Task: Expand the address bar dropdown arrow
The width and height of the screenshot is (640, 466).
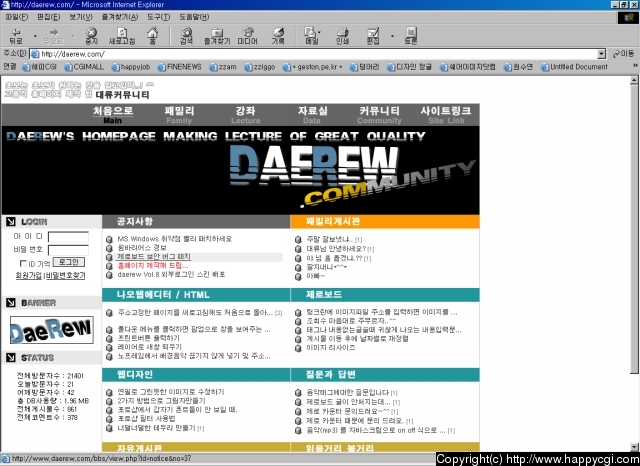Action: pos(601,54)
